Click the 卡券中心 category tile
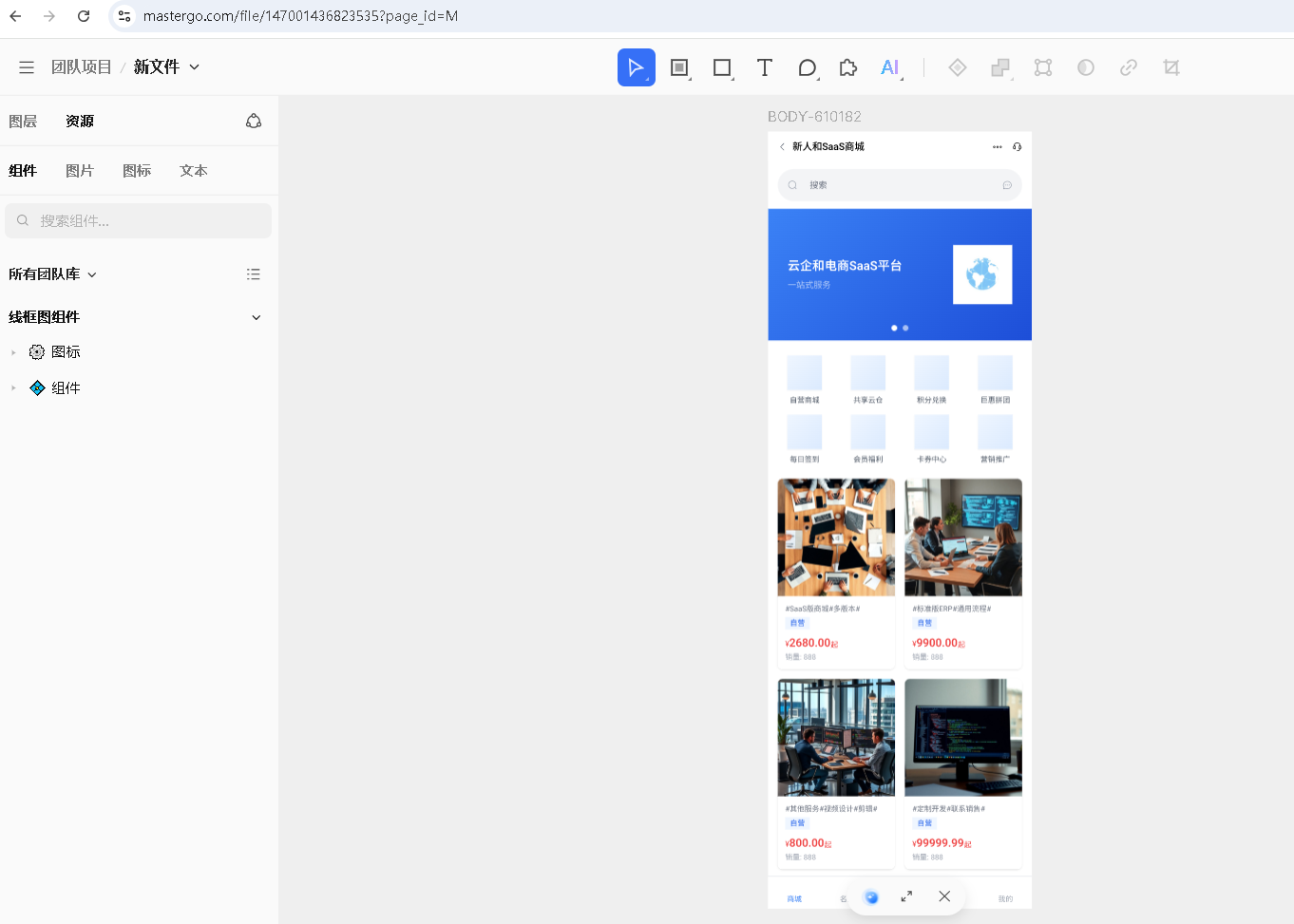The height and width of the screenshot is (924, 1294). click(x=932, y=439)
